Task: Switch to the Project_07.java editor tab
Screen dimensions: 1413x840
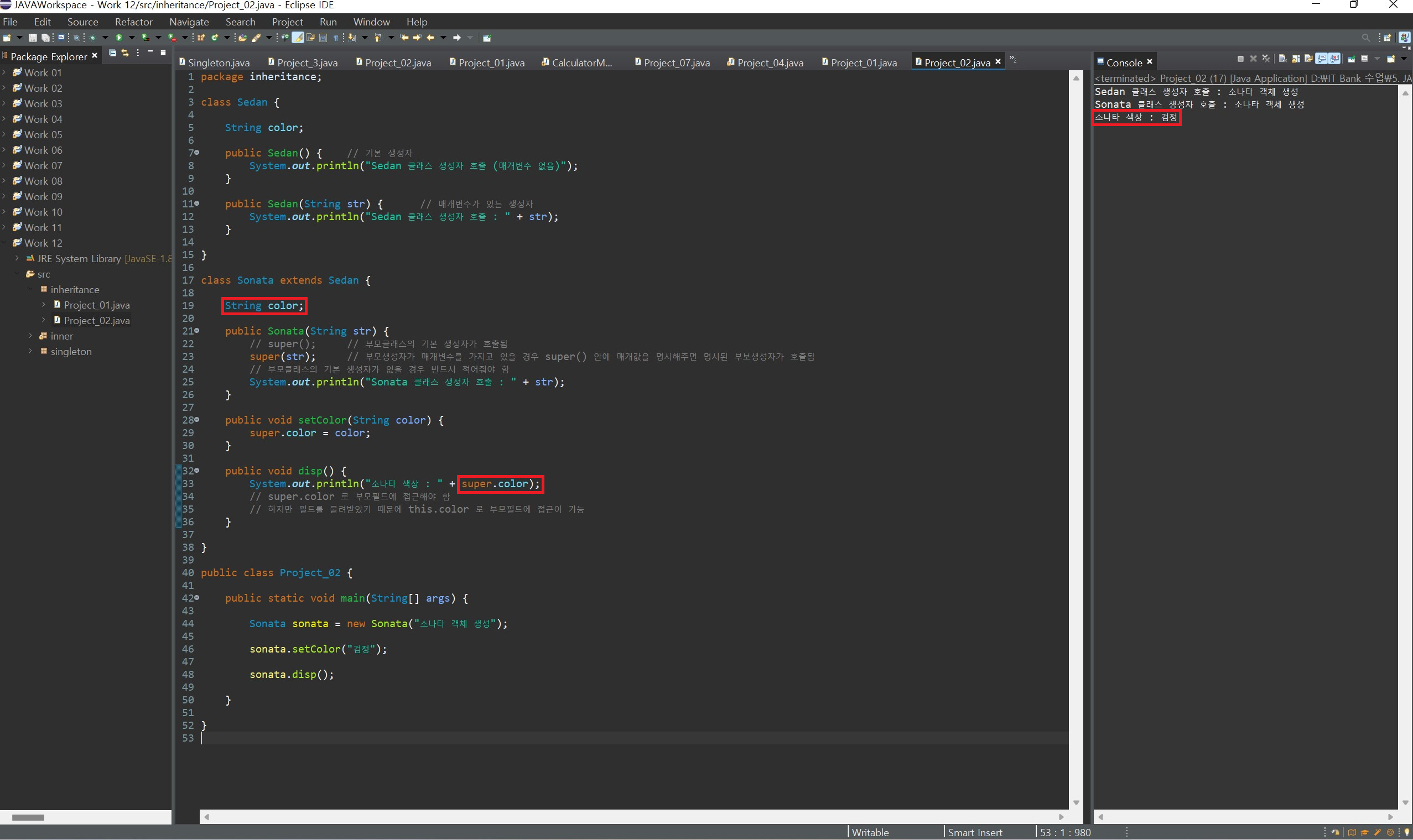Action: (676, 63)
